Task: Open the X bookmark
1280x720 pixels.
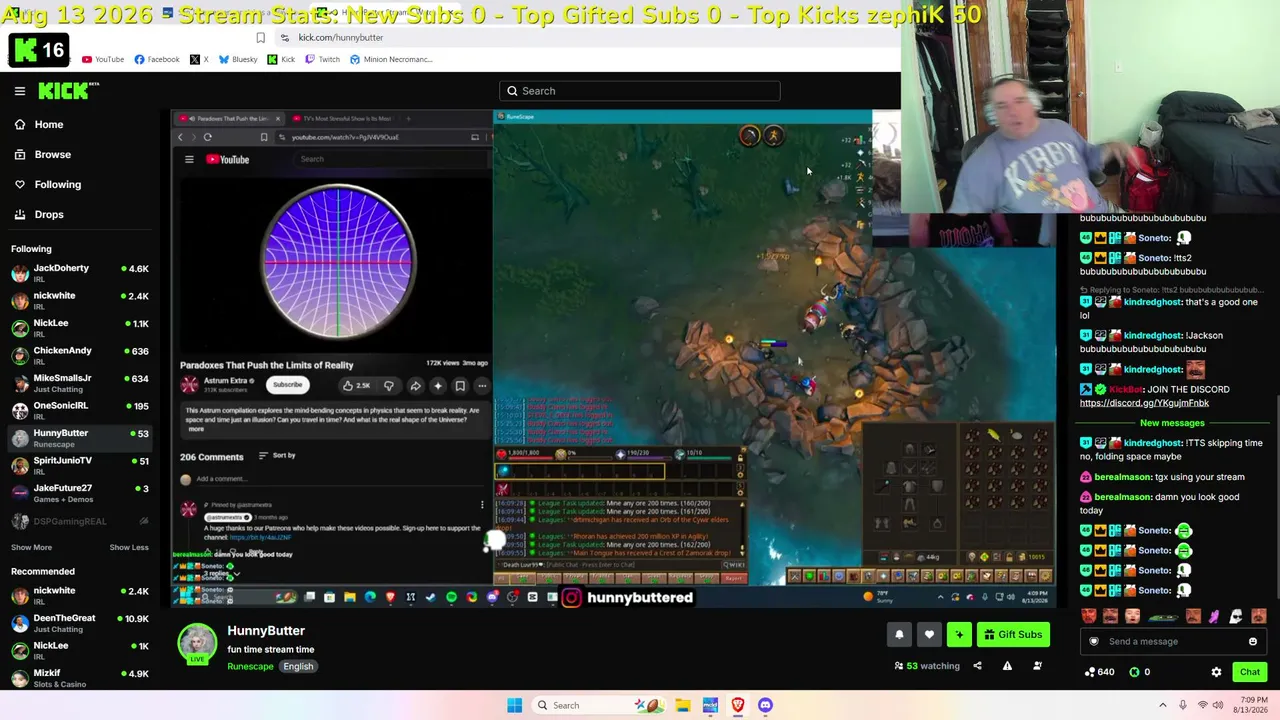Action: 199,60
